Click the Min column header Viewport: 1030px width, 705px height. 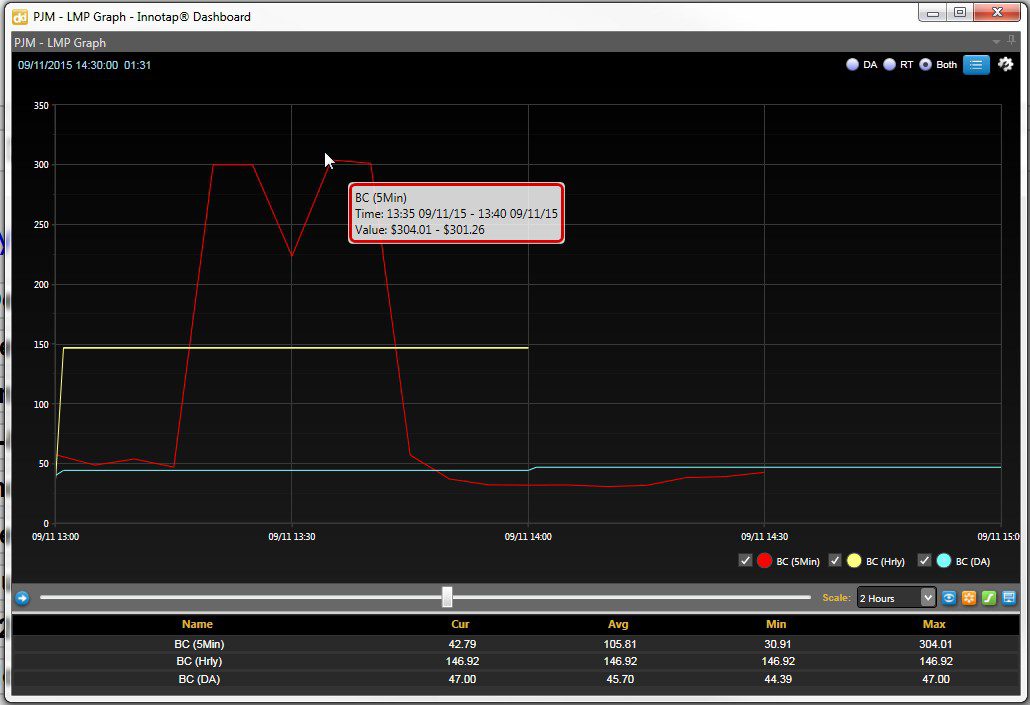(x=776, y=624)
